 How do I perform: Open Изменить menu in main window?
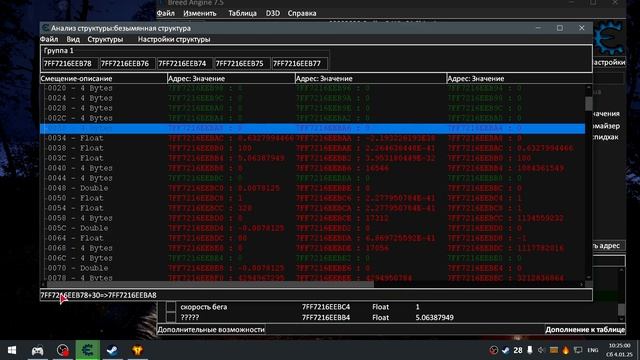point(200,13)
